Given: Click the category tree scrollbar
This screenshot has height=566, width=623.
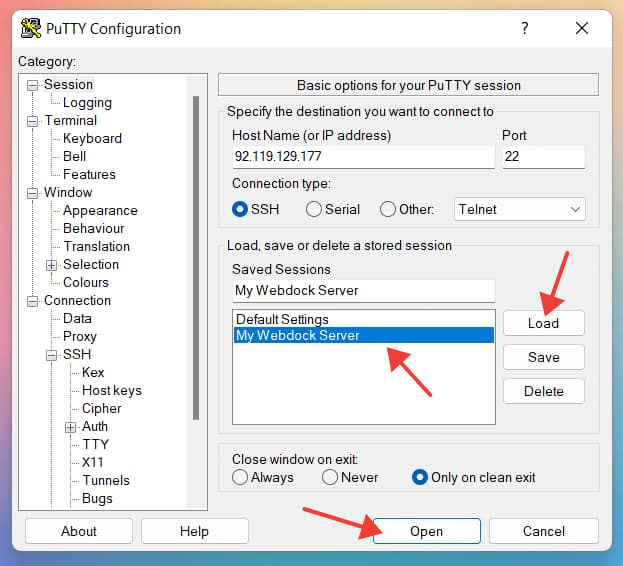Looking at the screenshot, I should [195, 250].
